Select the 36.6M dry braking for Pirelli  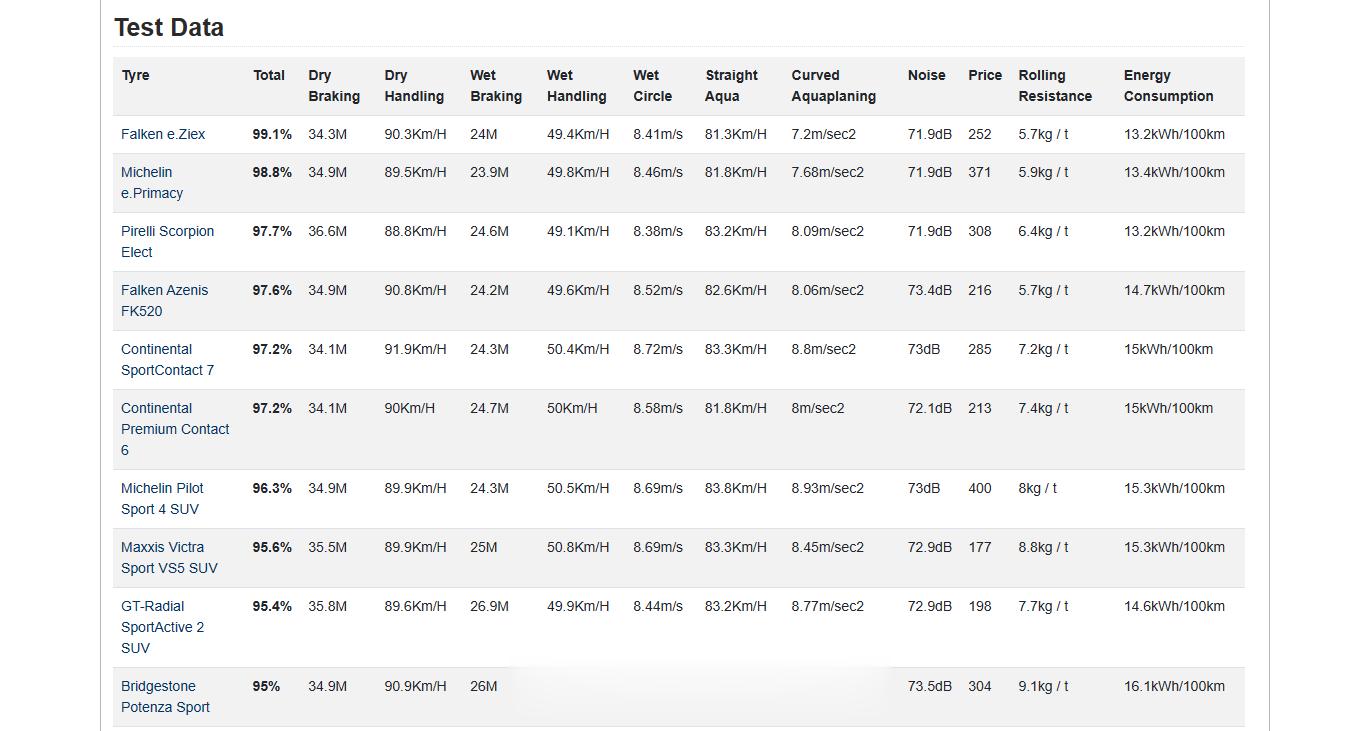point(327,231)
